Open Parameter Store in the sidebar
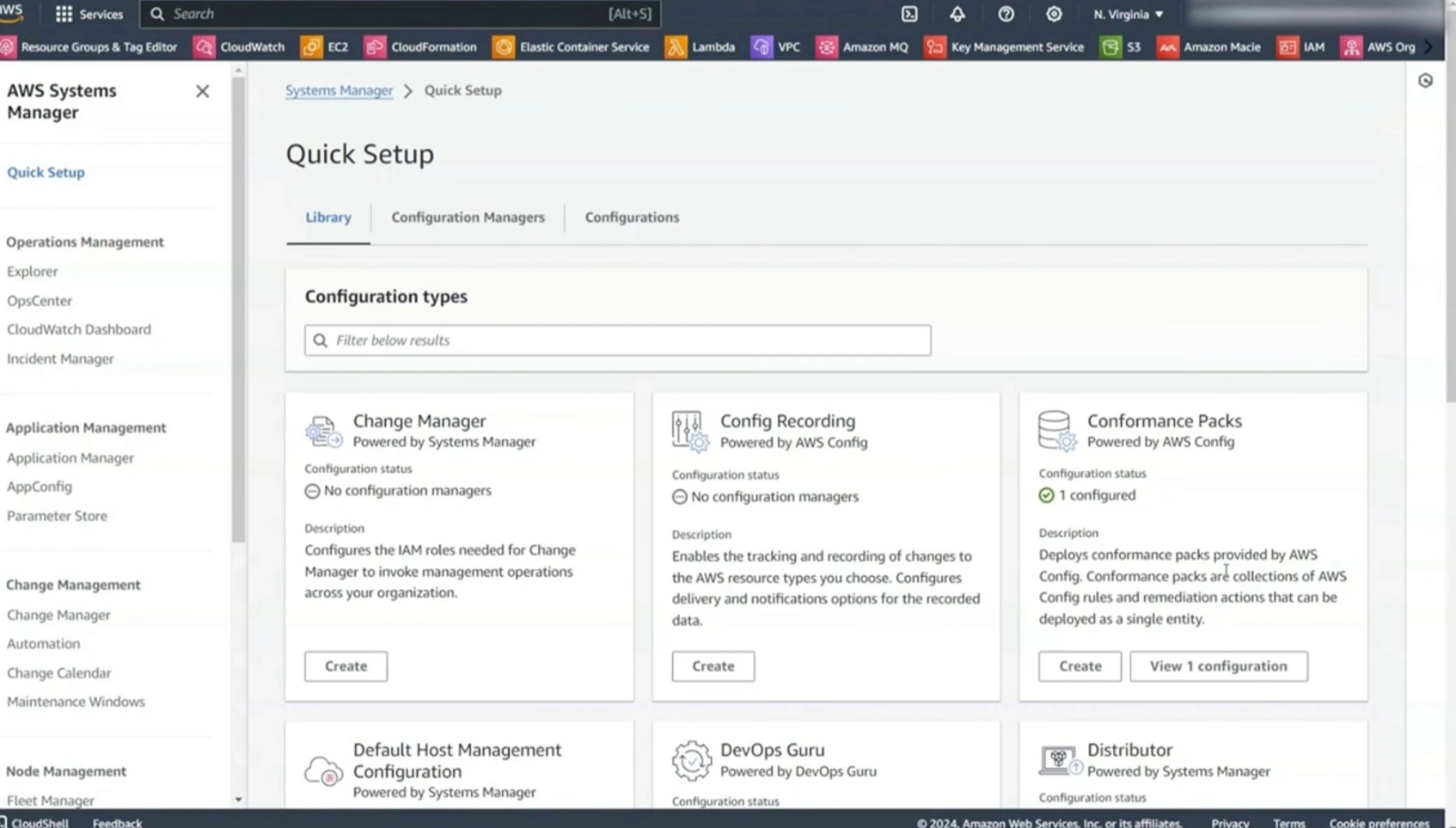 (x=57, y=516)
